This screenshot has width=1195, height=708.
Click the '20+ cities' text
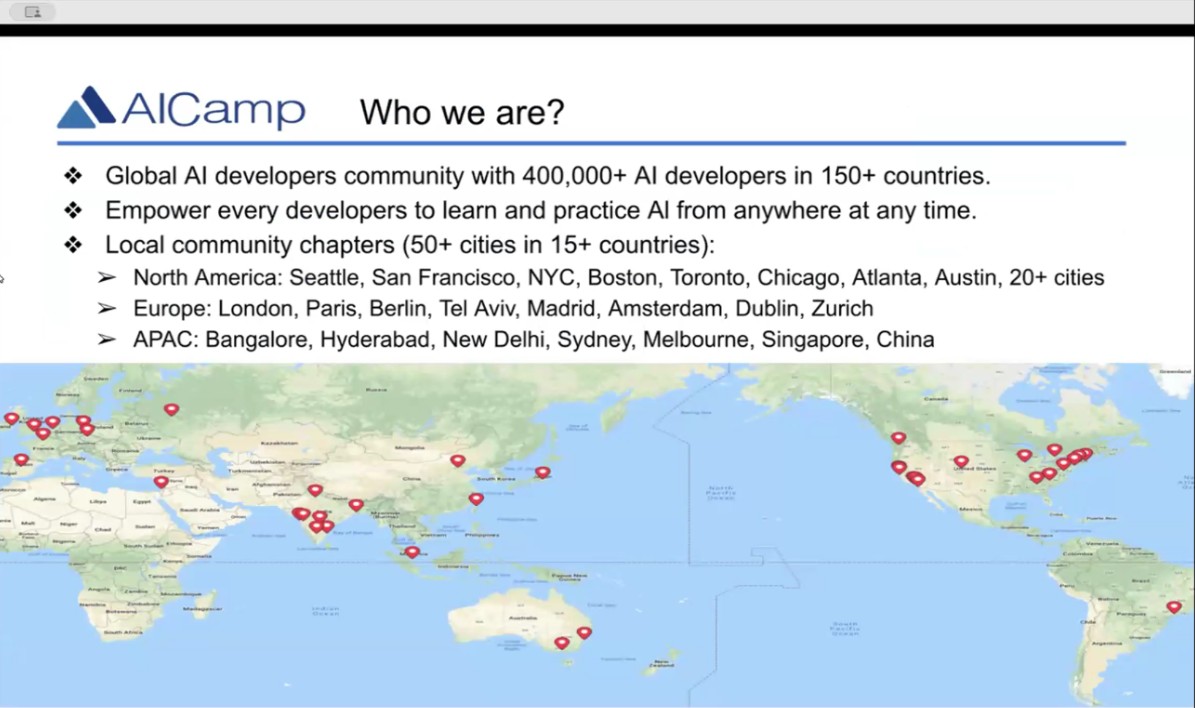click(1056, 277)
